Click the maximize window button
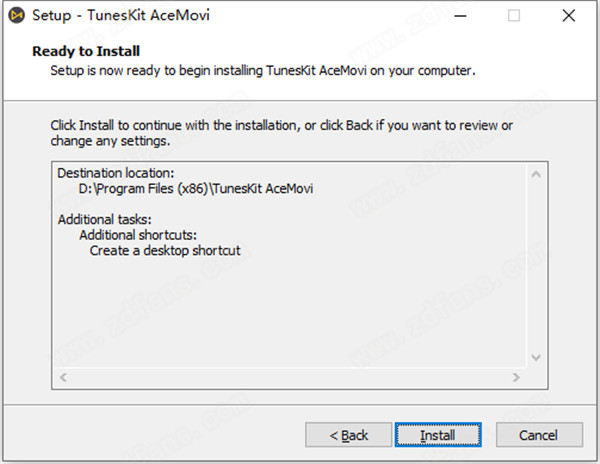Viewport: 600px width, 464px height. (x=514, y=16)
